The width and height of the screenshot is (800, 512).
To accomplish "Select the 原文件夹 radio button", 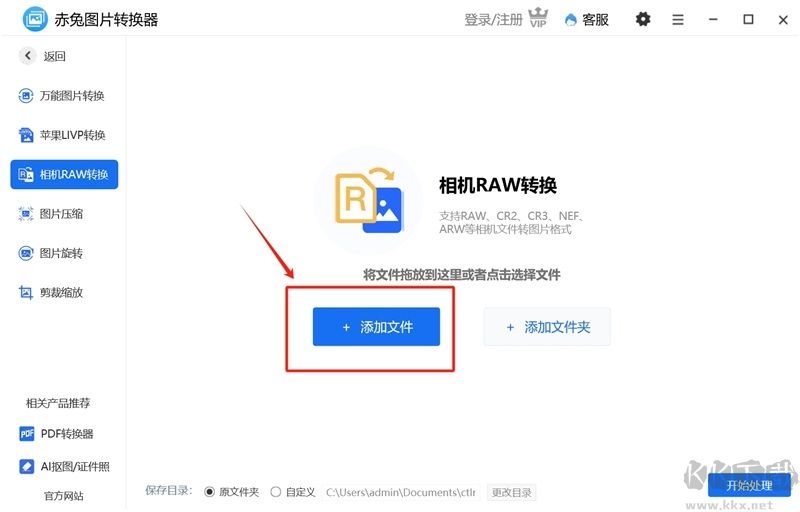I will tap(209, 492).
